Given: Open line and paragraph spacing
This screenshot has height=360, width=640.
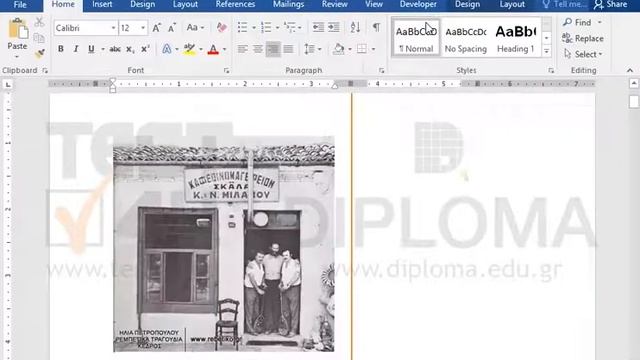Looking at the screenshot, I should click(x=309, y=49).
